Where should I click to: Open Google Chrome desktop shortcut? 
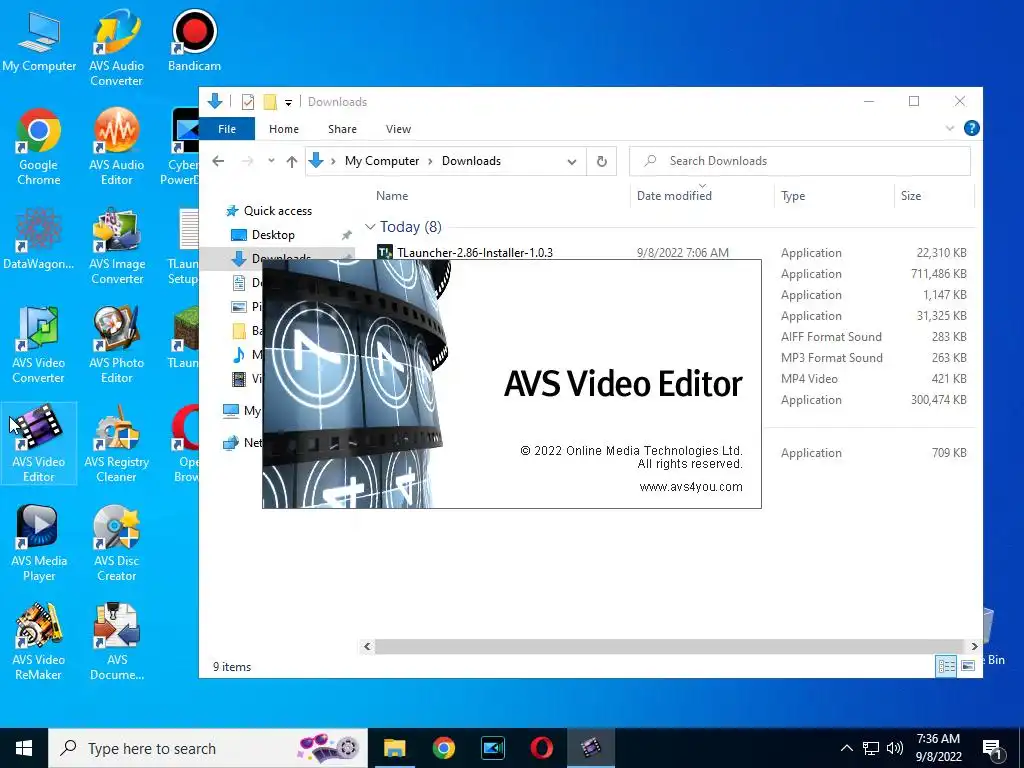pyautogui.click(x=39, y=148)
